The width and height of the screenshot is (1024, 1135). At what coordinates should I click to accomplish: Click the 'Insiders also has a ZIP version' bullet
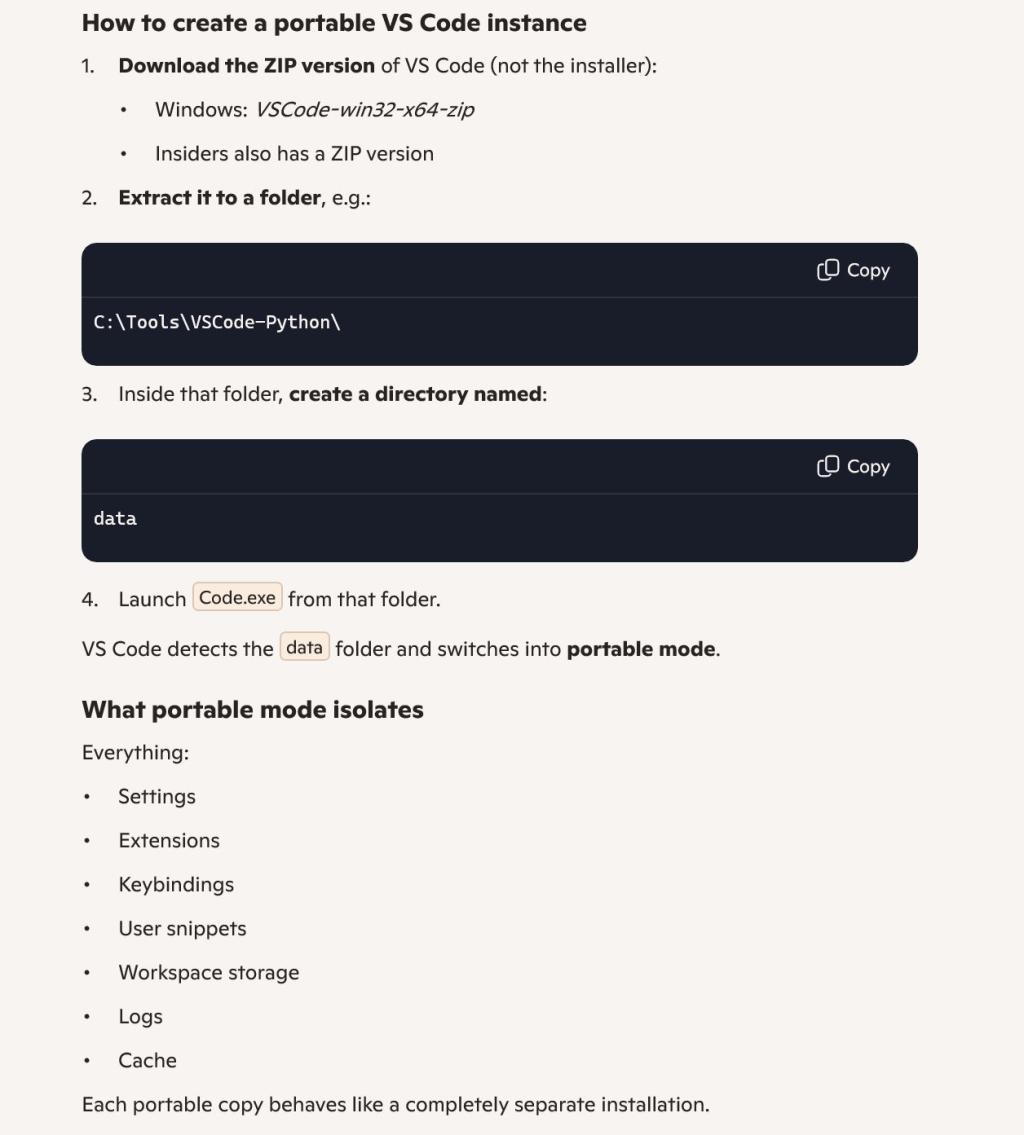pyautogui.click(x=294, y=154)
